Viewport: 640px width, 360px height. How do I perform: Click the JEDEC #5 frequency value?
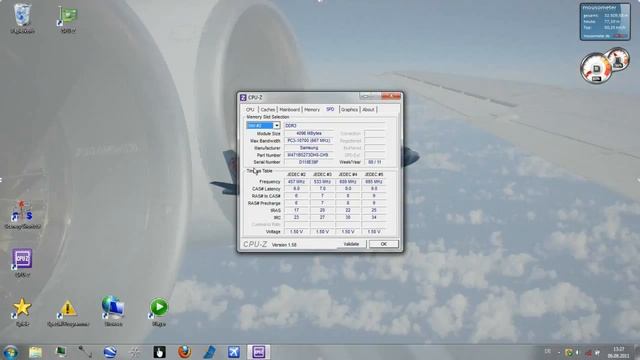click(x=374, y=182)
